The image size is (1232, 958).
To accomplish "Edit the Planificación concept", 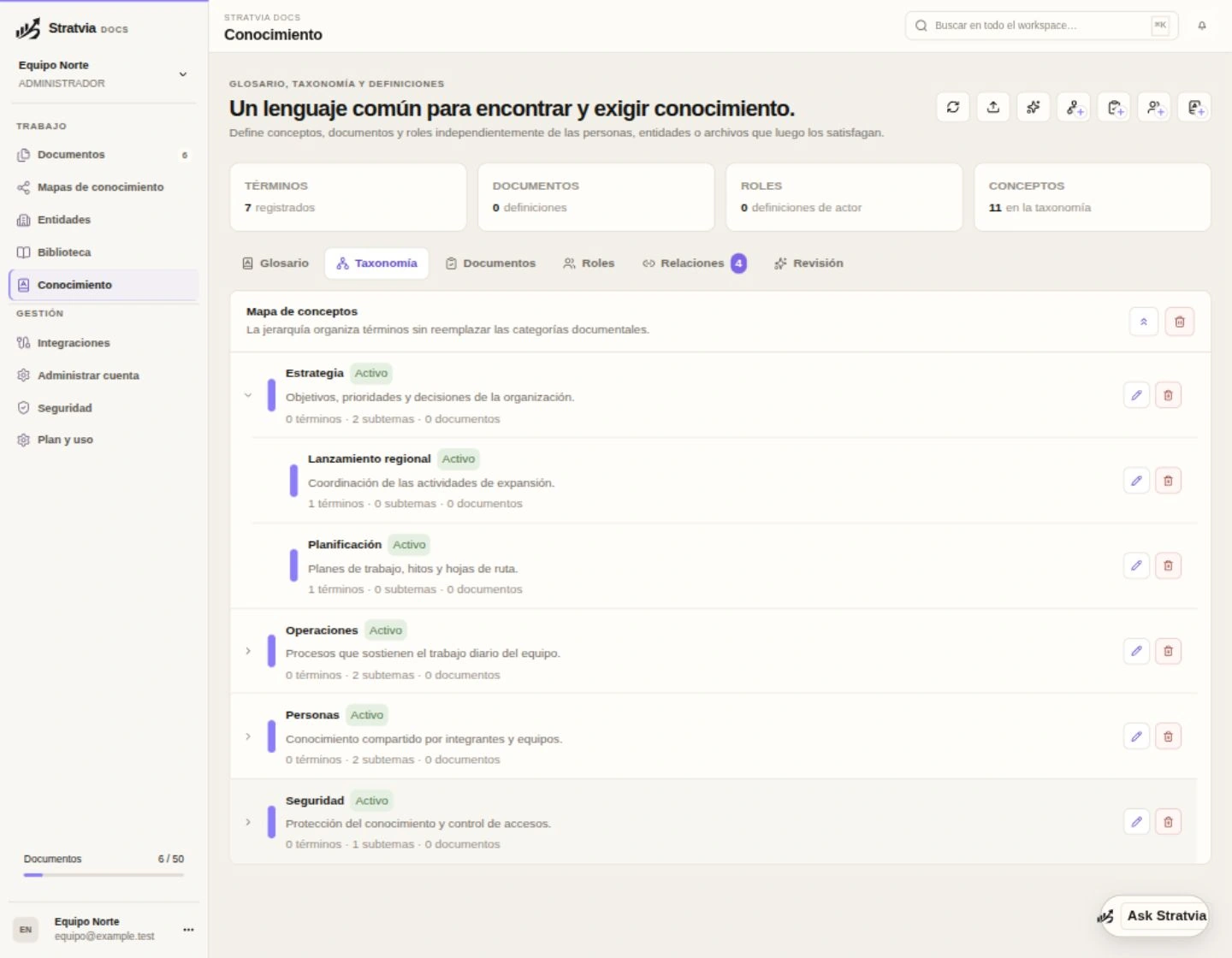I will [x=1136, y=565].
